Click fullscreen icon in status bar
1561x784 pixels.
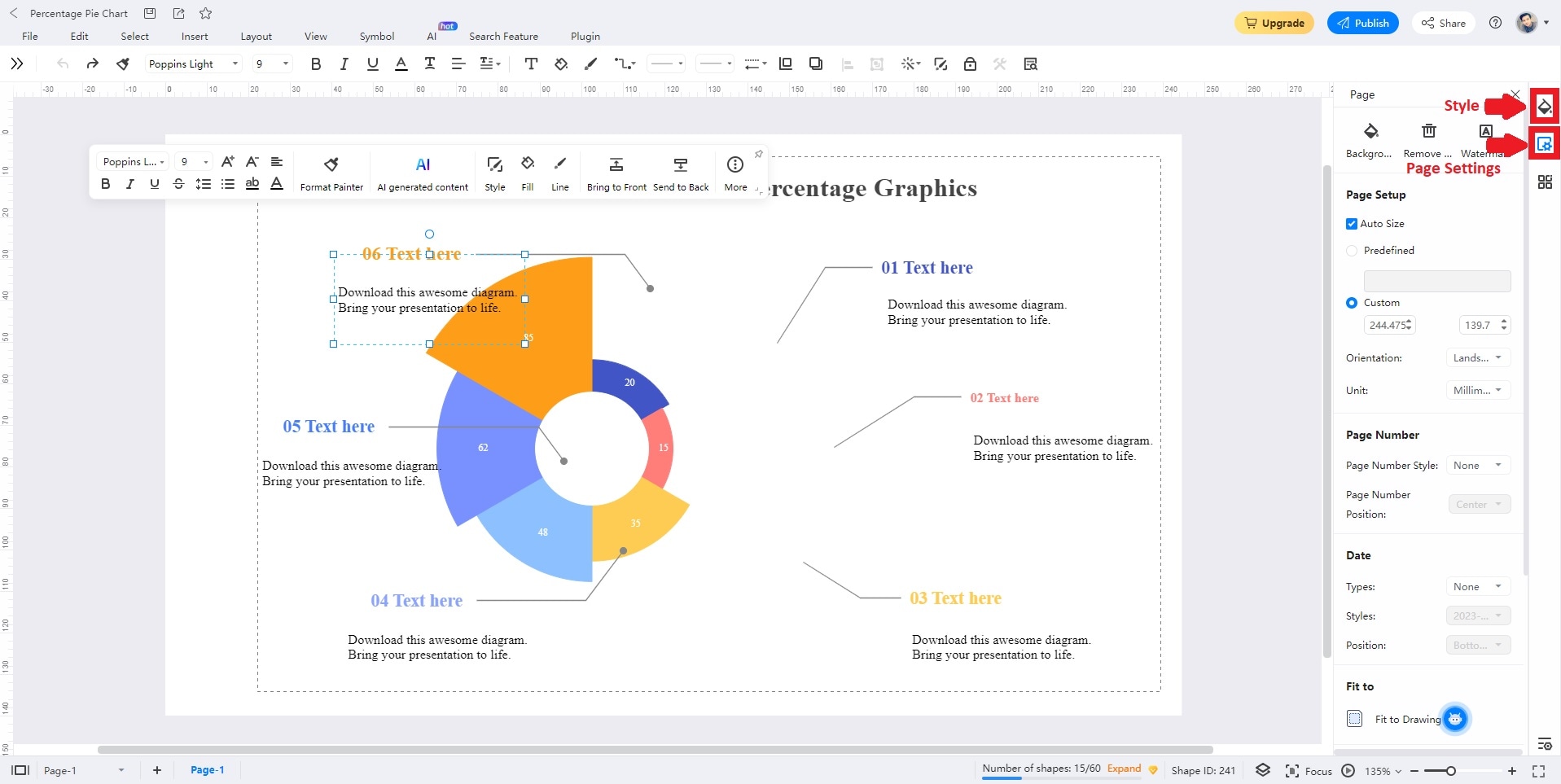(x=1538, y=771)
